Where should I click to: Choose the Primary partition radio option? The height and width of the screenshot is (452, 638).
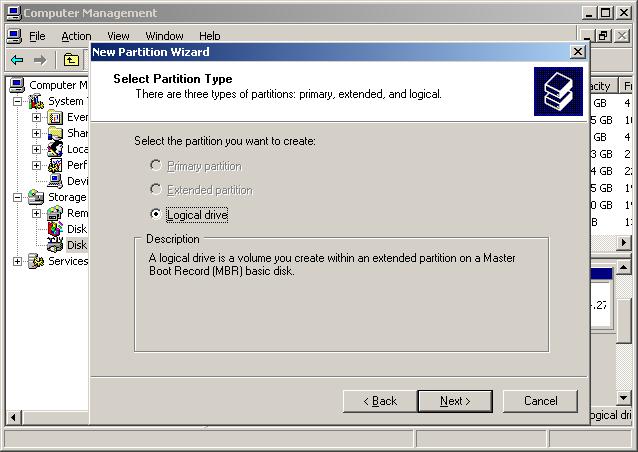155,165
